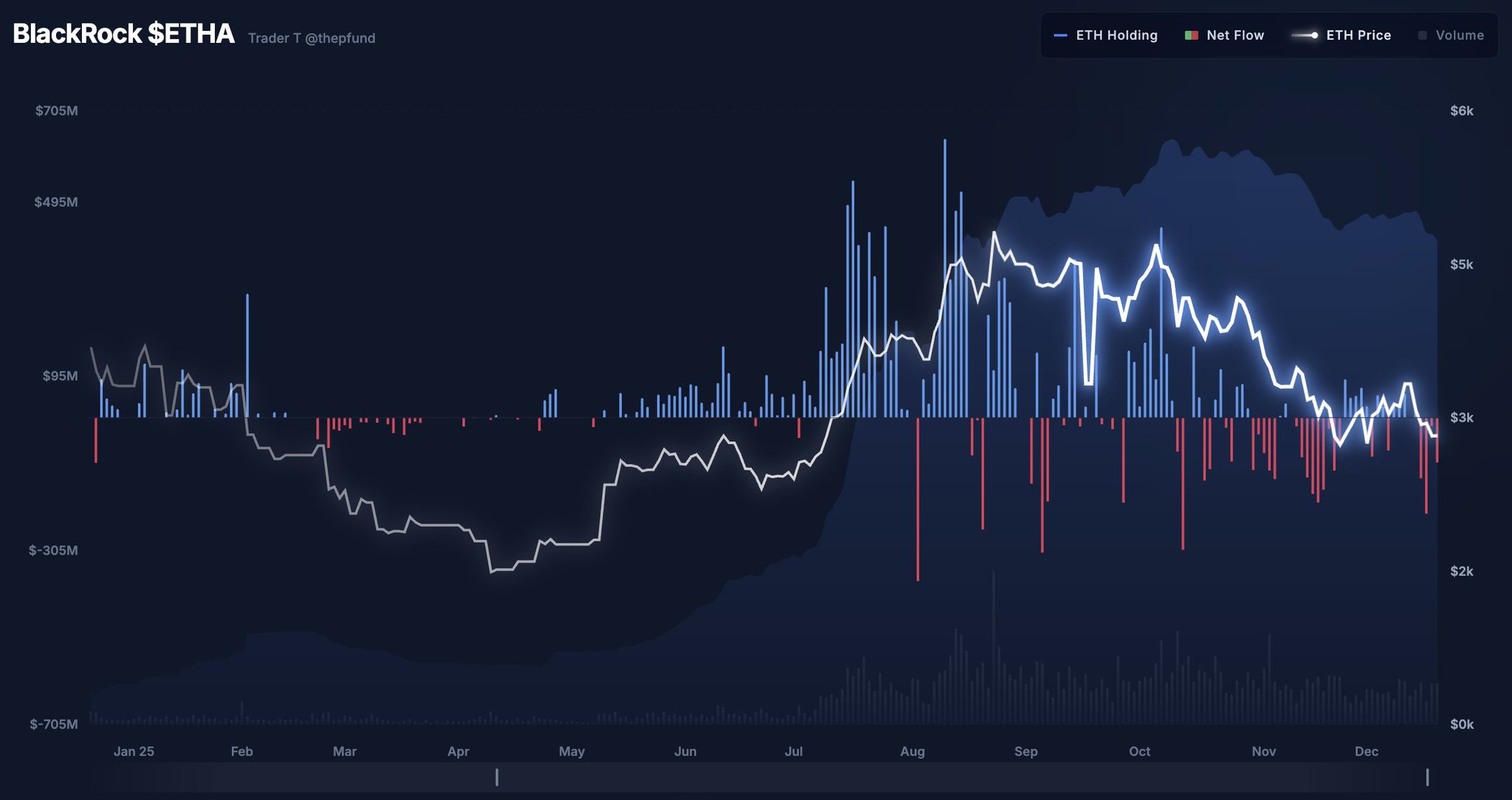
Task: Enable the greyed-out Volume series
Action: click(x=1460, y=35)
